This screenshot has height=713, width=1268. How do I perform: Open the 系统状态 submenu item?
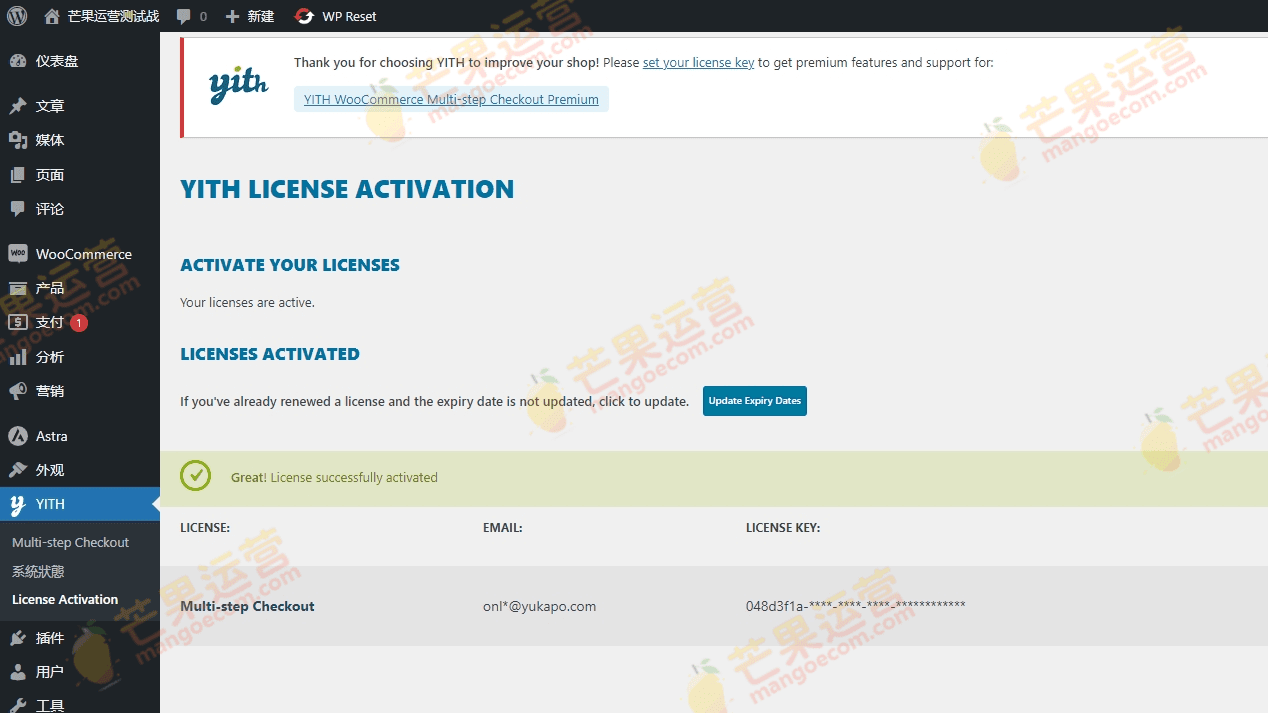pyautogui.click(x=38, y=571)
